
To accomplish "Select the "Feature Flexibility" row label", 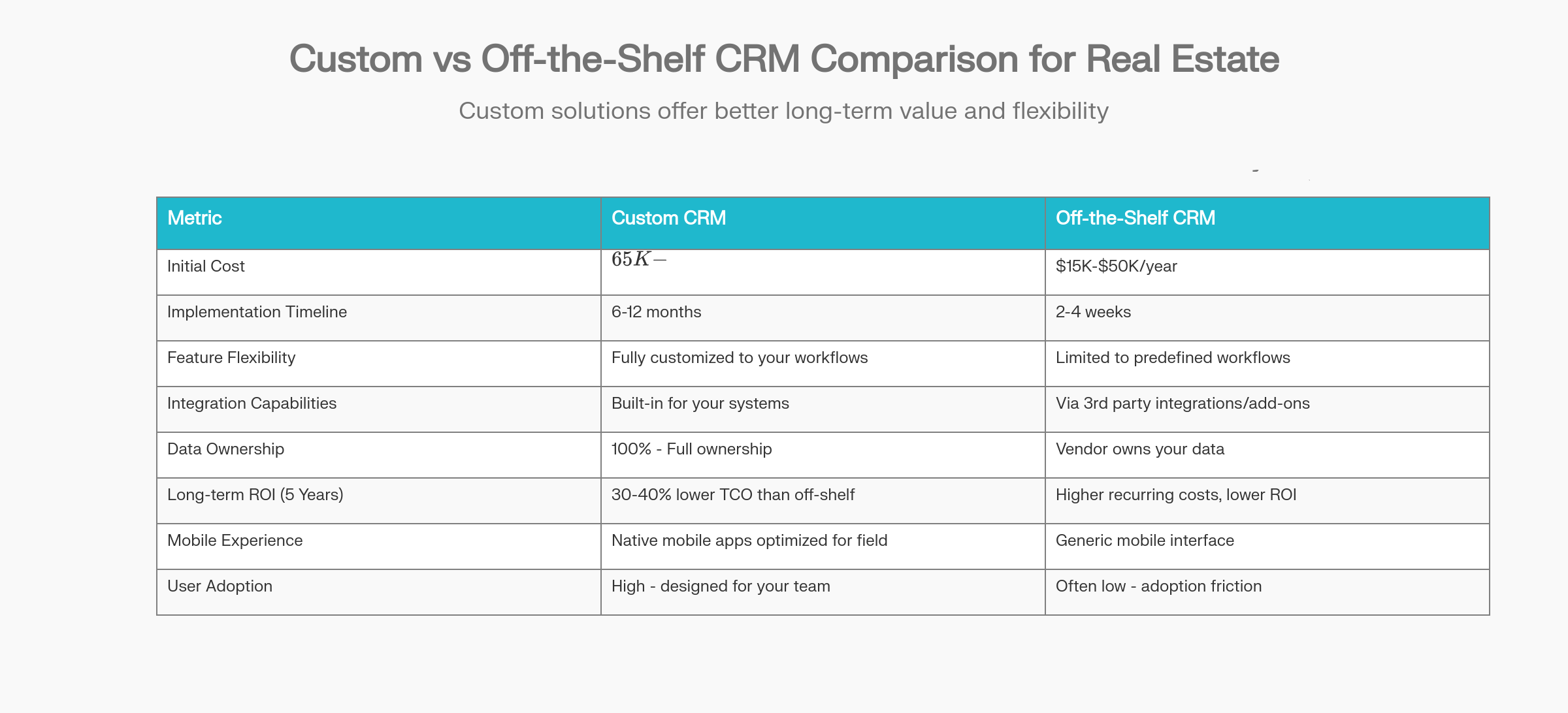I will tap(231, 358).
